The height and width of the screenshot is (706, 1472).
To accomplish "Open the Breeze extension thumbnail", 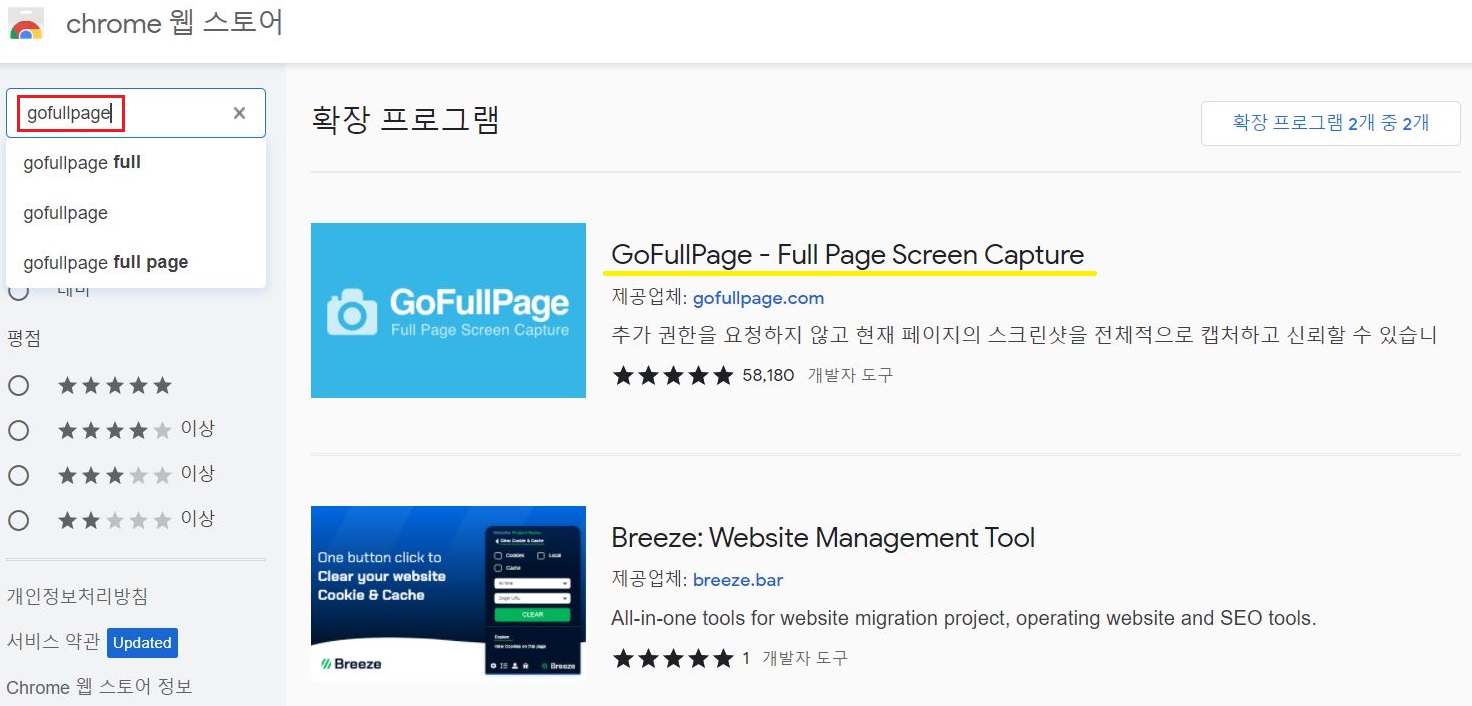I will (448, 593).
